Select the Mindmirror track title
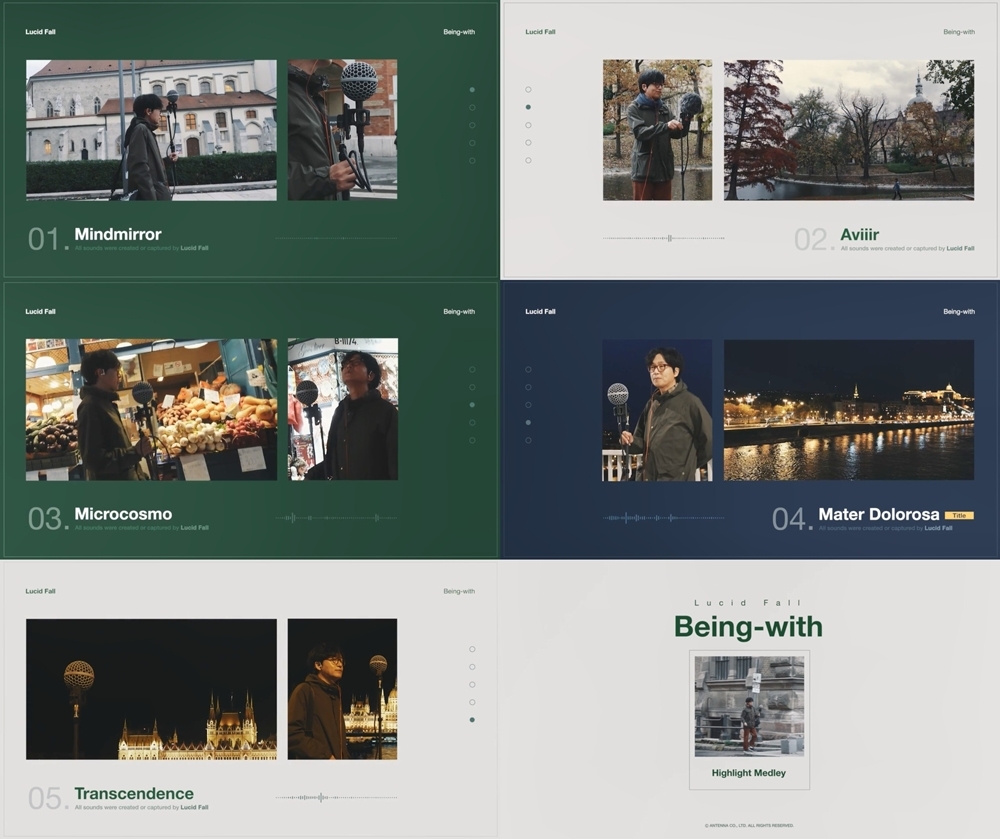 [117, 235]
